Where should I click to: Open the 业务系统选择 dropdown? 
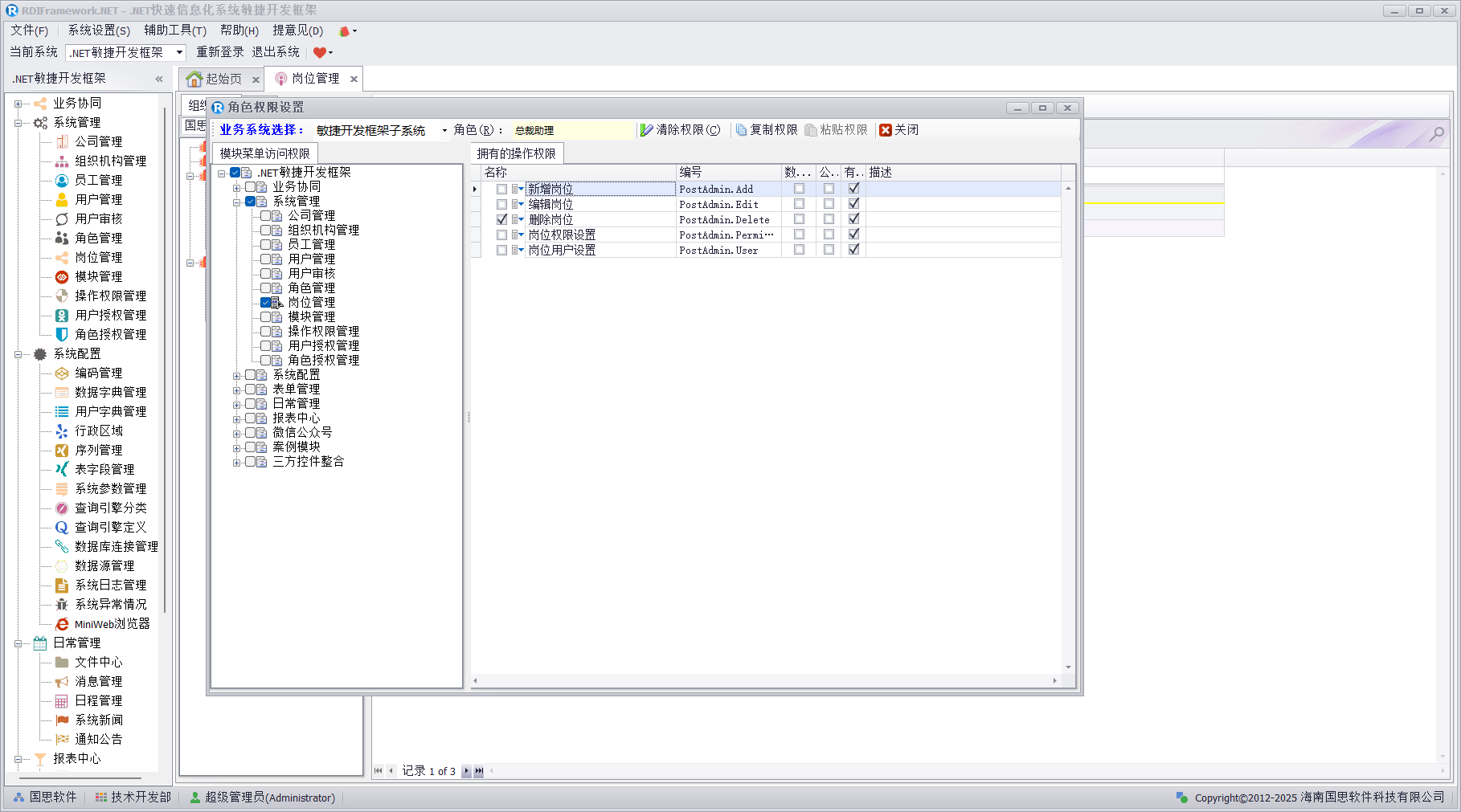point(444,130)
